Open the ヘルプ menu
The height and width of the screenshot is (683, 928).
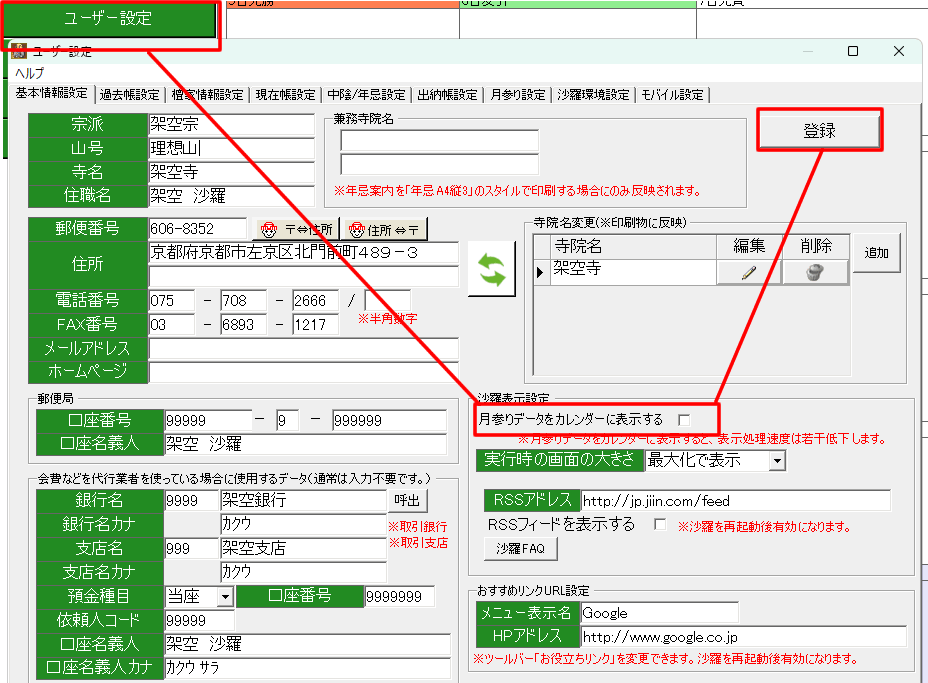pyautogui.click(x=30, y=73)
